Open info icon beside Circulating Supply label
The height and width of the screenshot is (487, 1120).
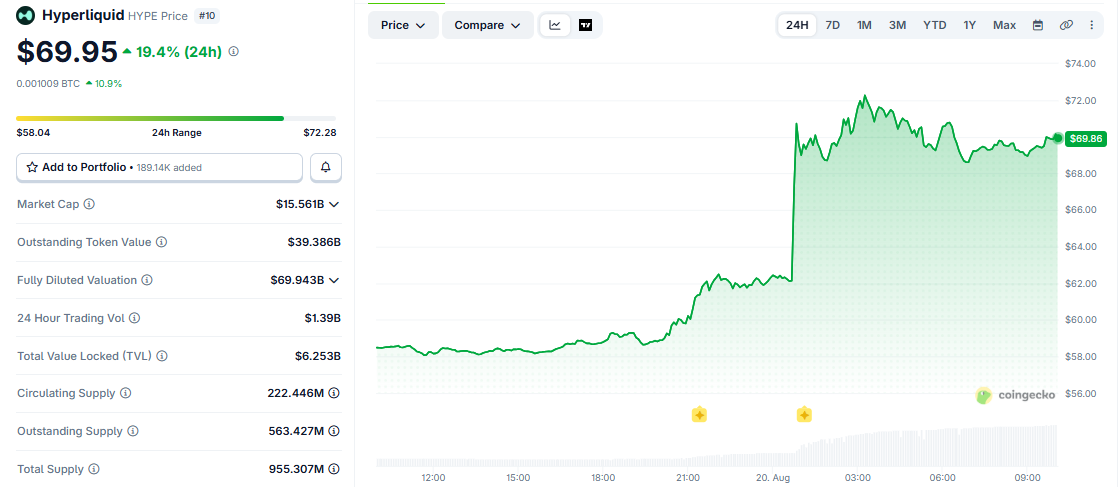click(126, 393)
